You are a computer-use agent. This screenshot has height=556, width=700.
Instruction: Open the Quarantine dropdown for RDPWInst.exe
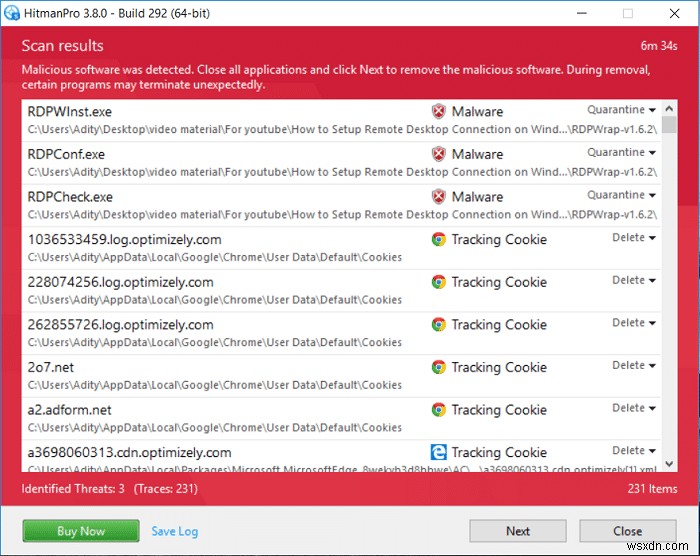tap(621, 109)
